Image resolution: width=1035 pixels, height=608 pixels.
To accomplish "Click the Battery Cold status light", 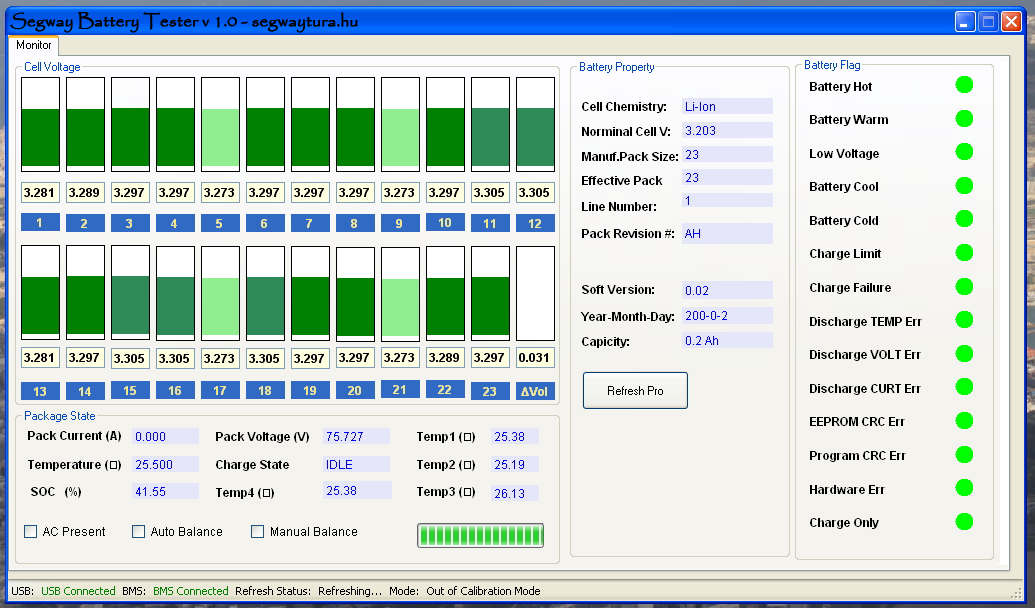I will (964, 219).
